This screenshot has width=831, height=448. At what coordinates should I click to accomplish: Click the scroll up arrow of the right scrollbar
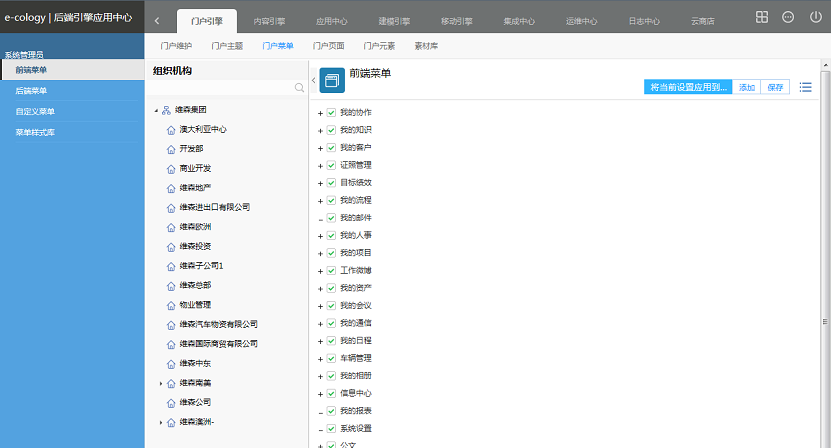tap(825, 65)
